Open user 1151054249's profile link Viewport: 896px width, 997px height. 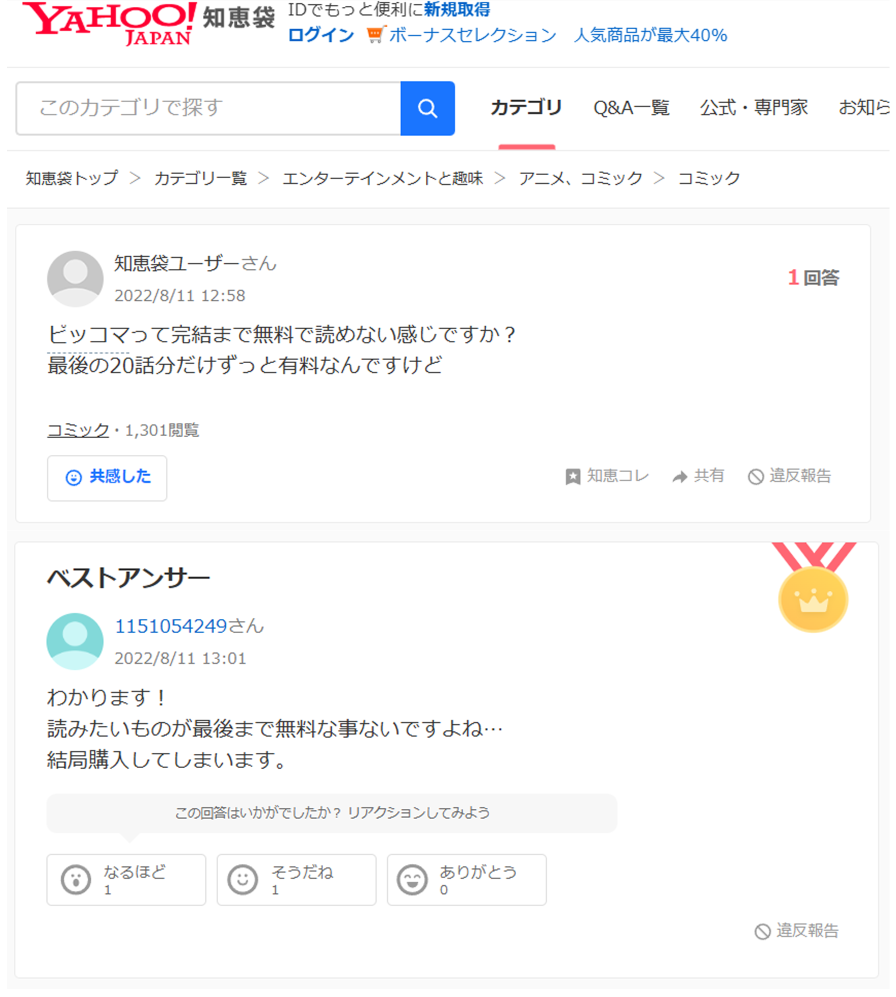(170, 626)
